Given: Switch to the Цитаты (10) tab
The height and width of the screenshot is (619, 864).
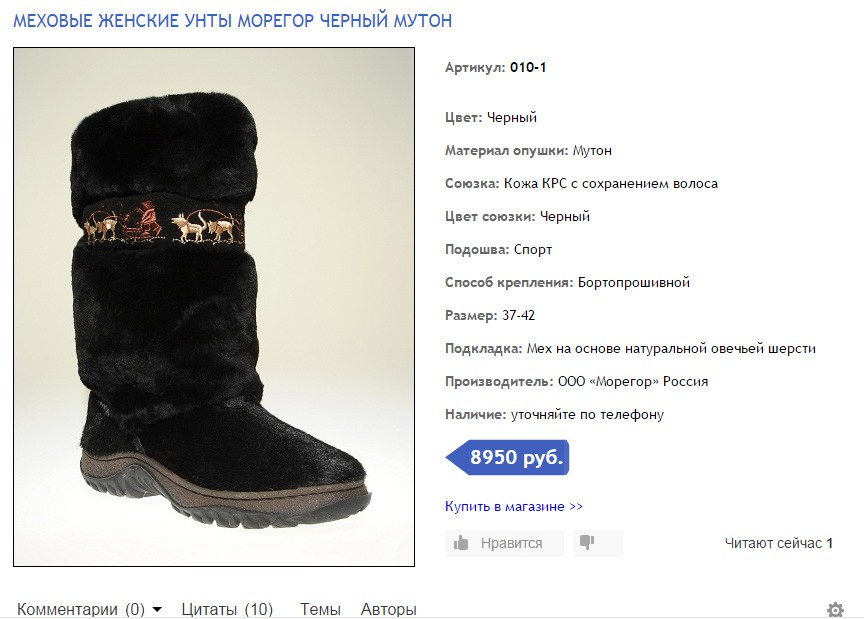Looking at the screenshot, I should (x=227, y=609).
